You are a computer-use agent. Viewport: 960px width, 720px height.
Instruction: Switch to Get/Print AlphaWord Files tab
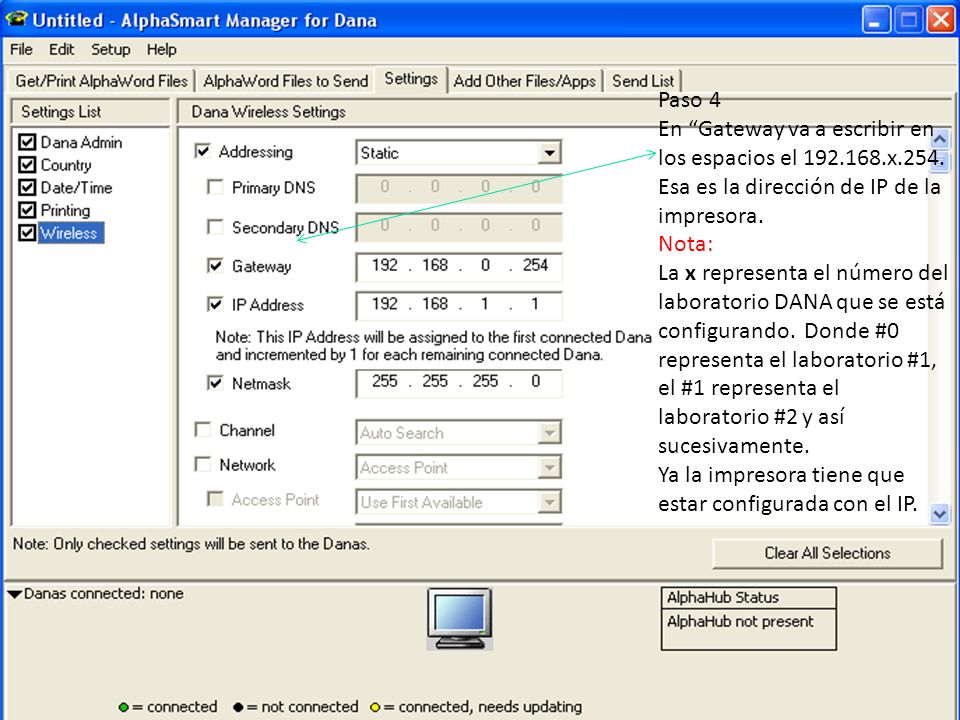pos(102,81)
